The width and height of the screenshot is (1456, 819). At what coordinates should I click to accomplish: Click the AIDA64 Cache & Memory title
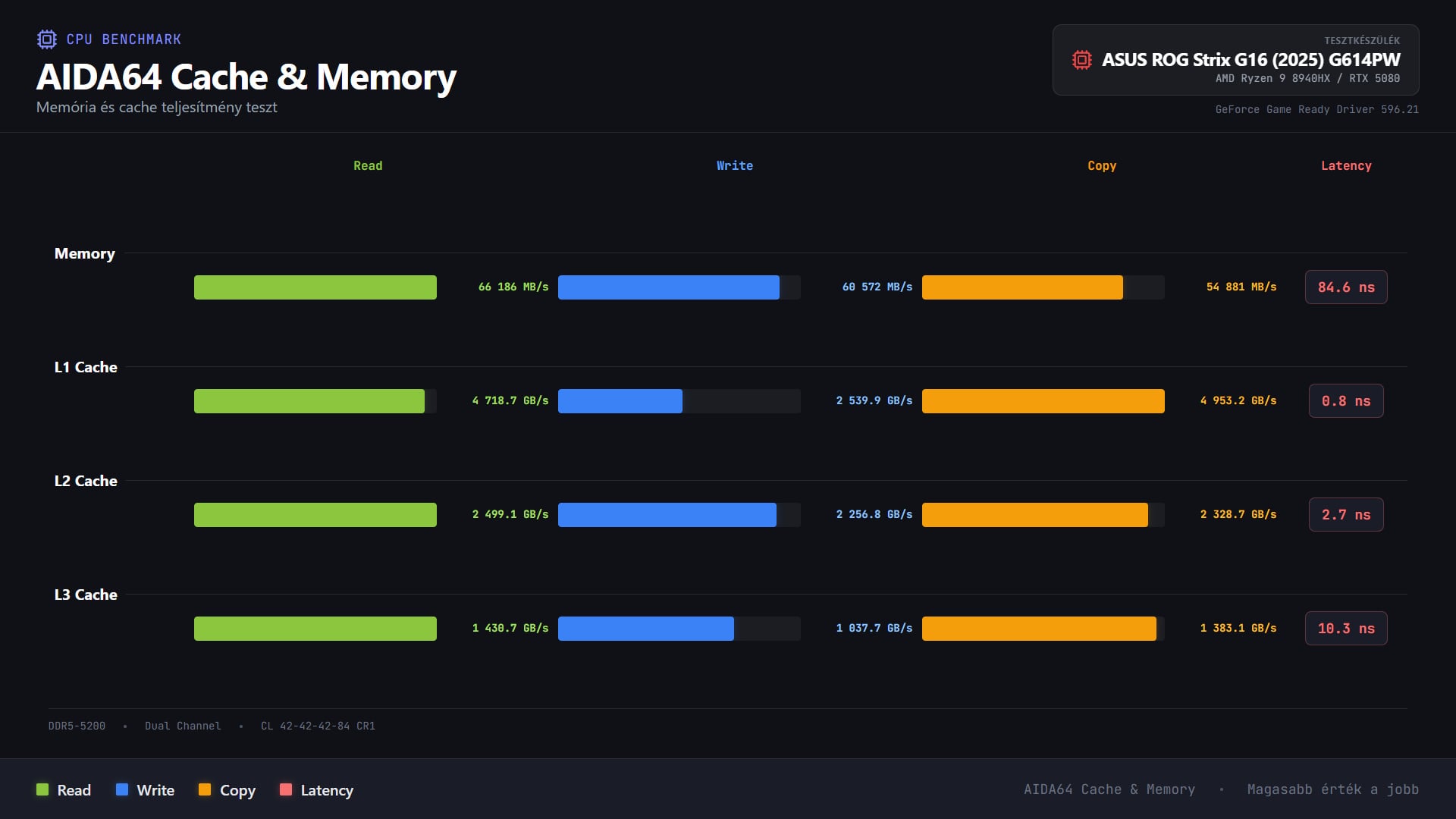(x=246, y=77)
